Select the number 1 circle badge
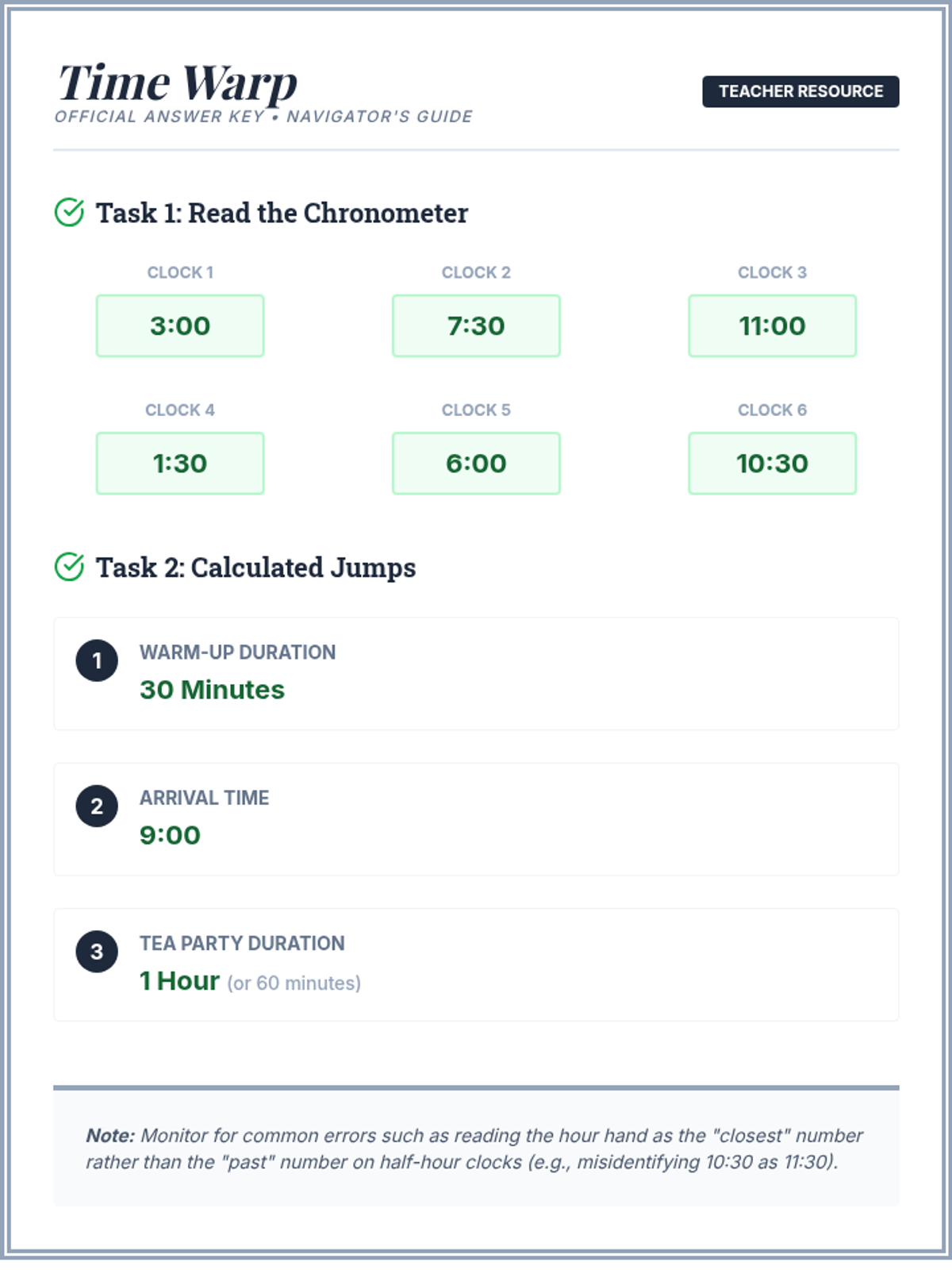The height and width of the screenshot is (1270, 952). click(x=97, y=660)
